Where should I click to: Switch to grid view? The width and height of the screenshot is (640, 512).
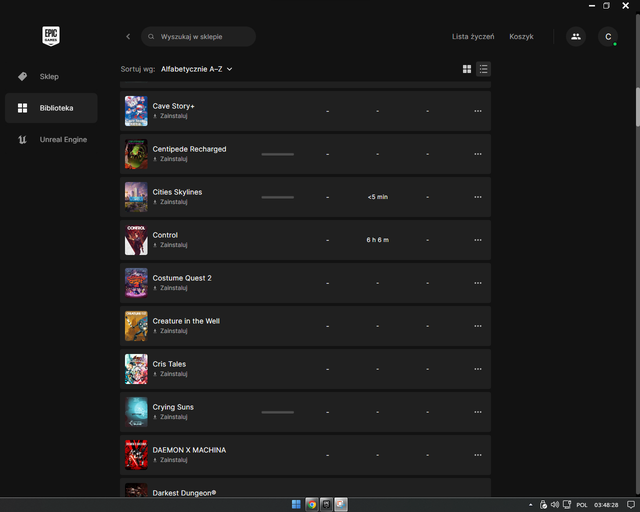tap(467, 69)
